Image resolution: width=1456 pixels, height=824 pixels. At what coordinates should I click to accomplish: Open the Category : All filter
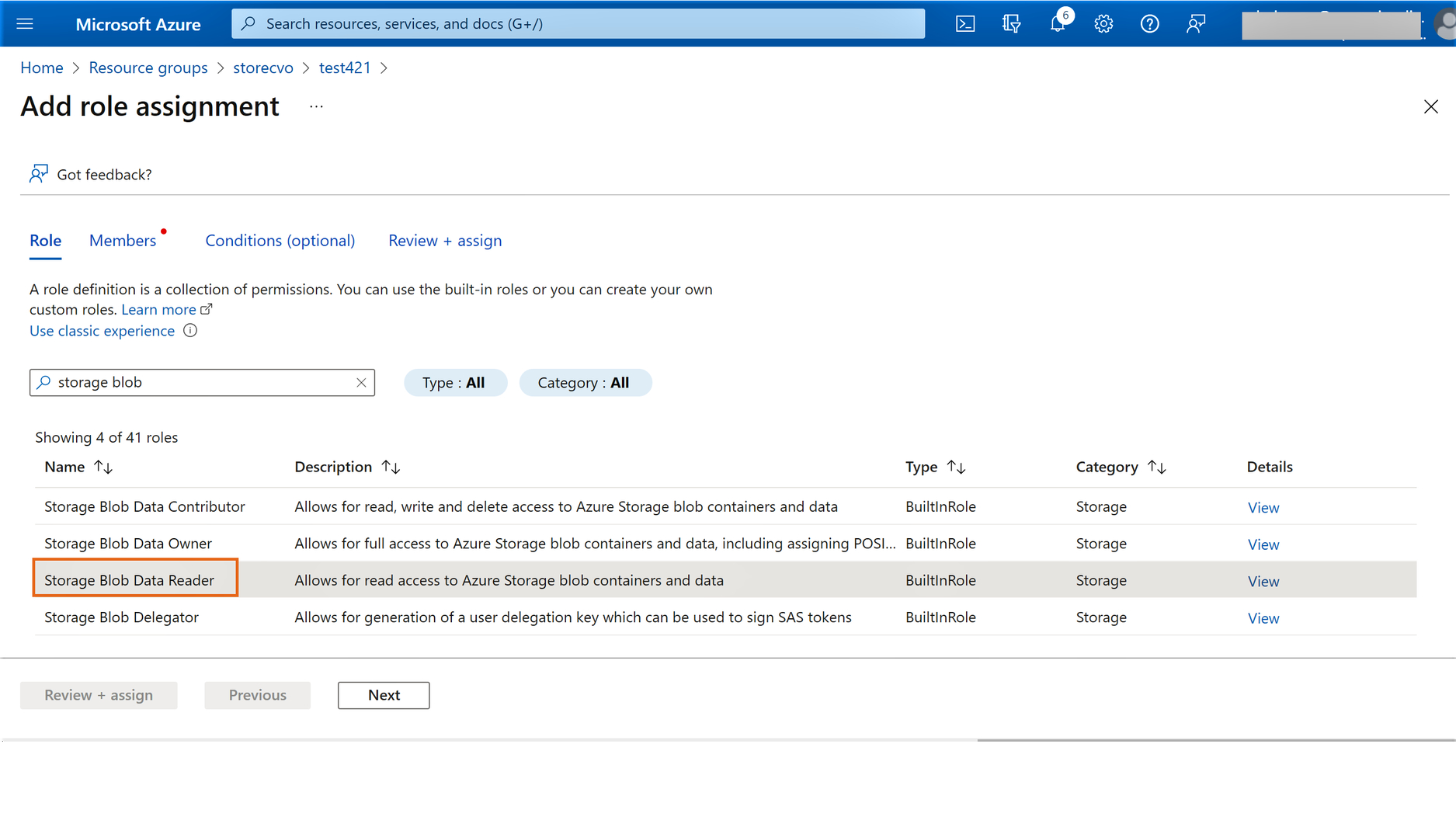coord(584,383)
